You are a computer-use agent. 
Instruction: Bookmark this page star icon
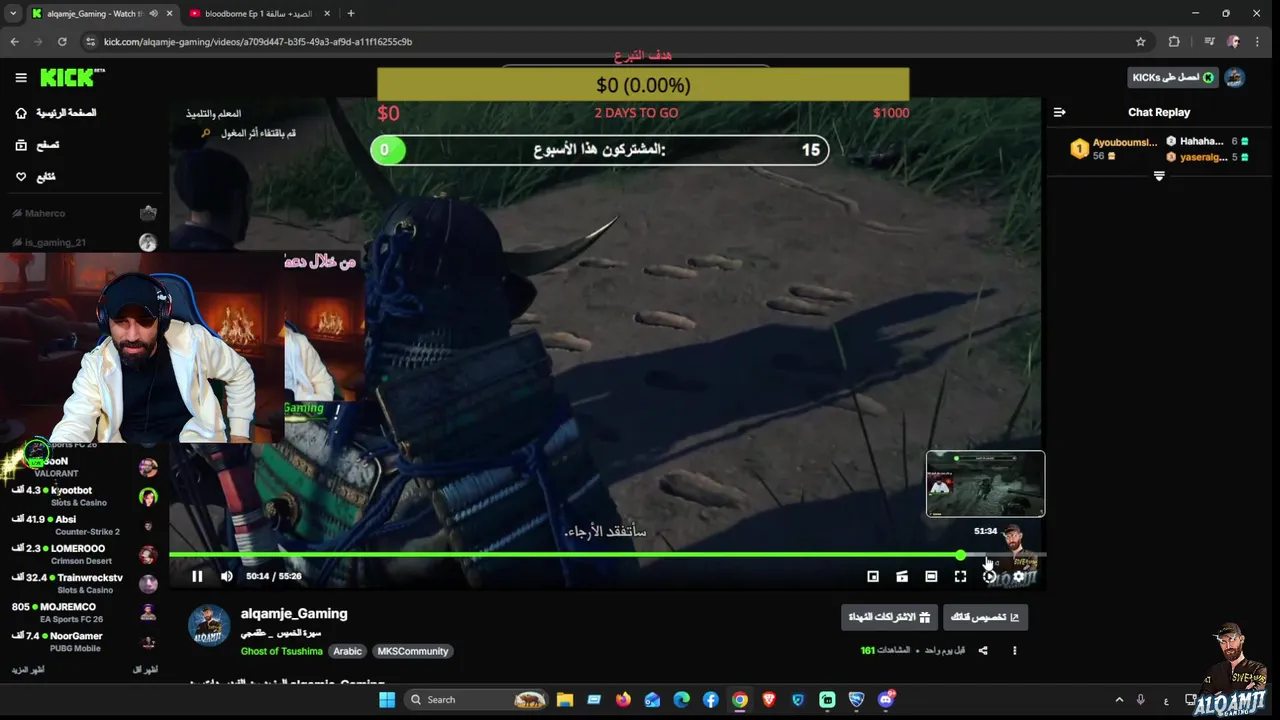tap(1140, 42)
